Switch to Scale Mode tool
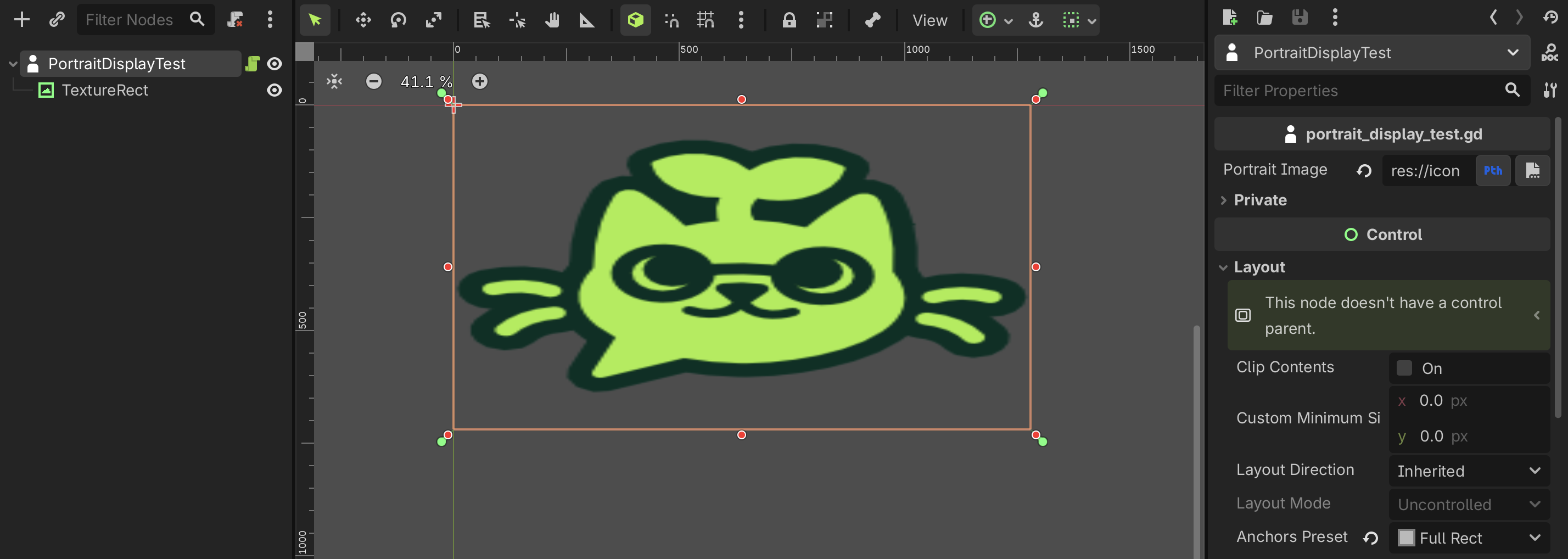1568x559 pixels. click(433, 20)
